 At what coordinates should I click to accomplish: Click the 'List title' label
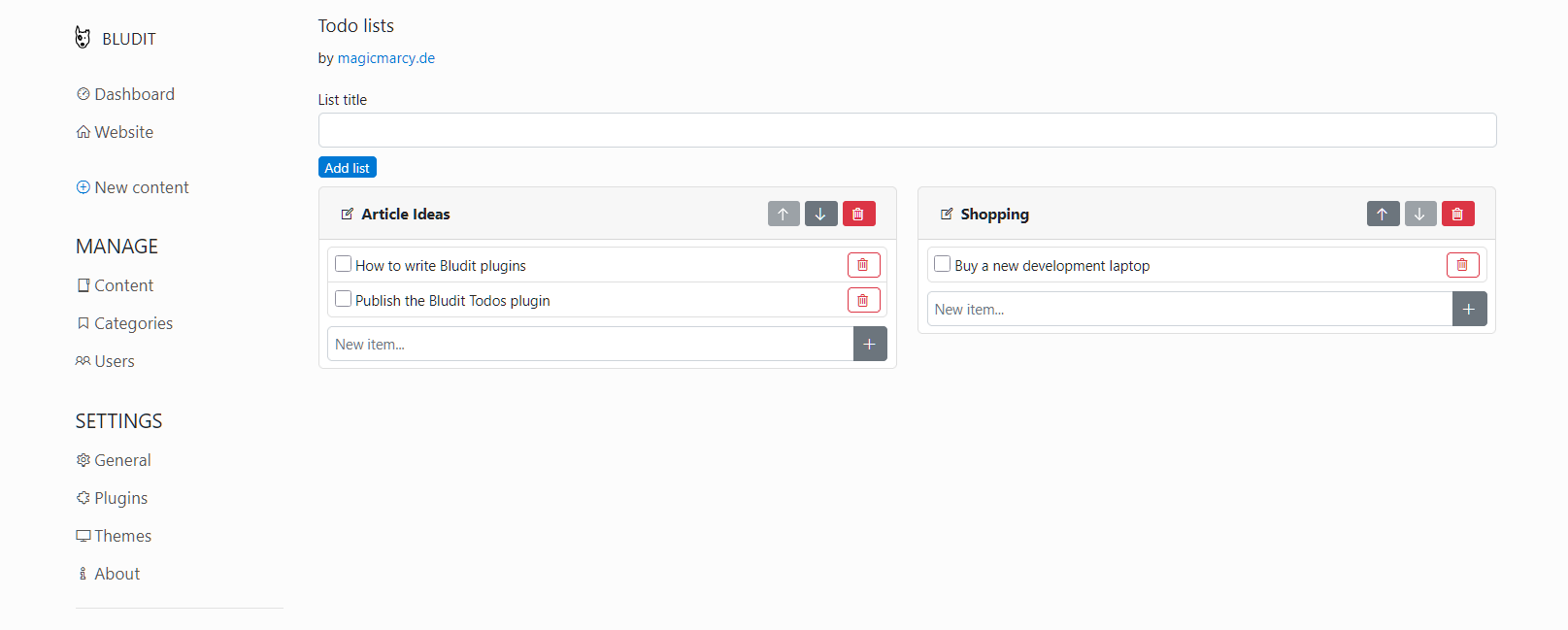pos(343,100)
